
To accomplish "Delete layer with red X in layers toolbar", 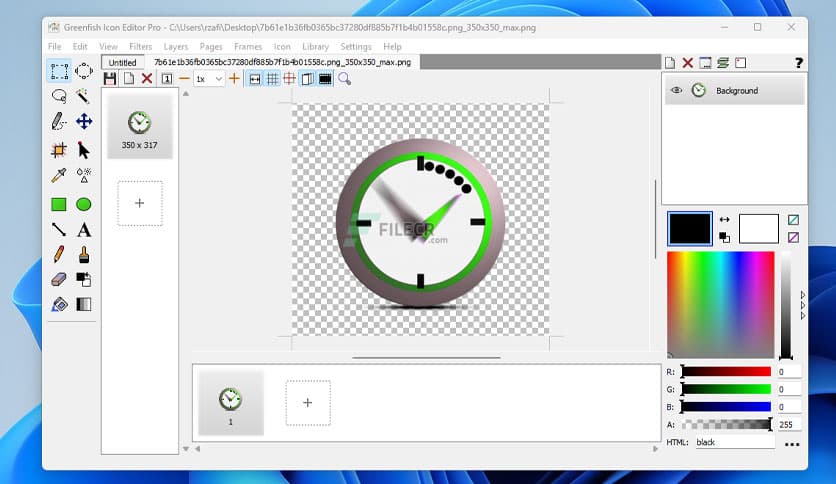I will [688, 63].
